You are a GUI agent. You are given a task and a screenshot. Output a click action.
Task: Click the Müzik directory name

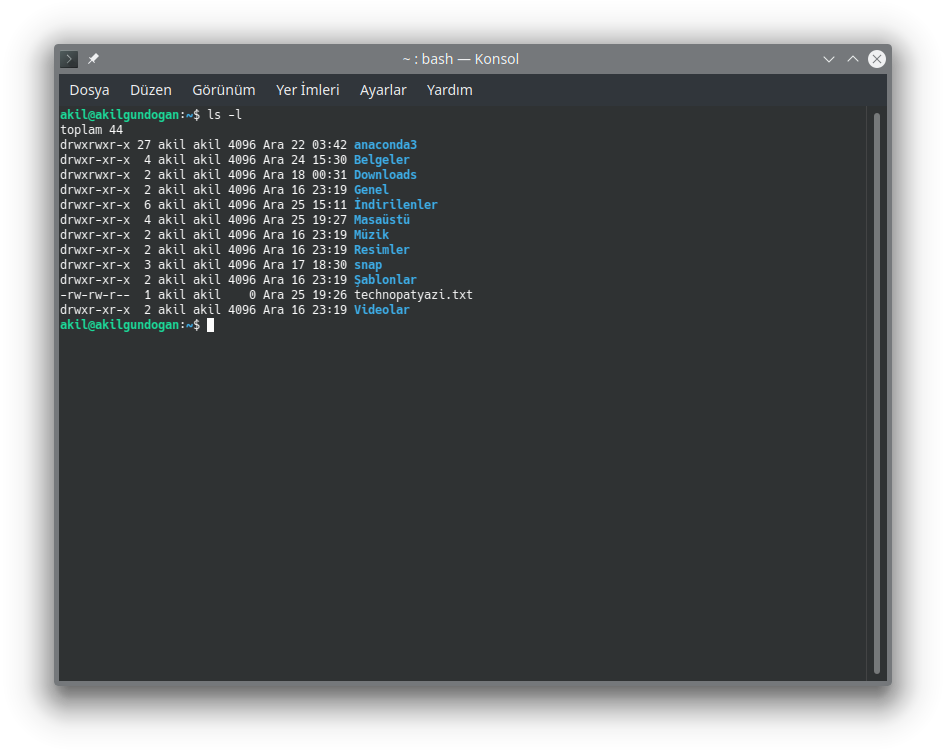tap(371, 235)
